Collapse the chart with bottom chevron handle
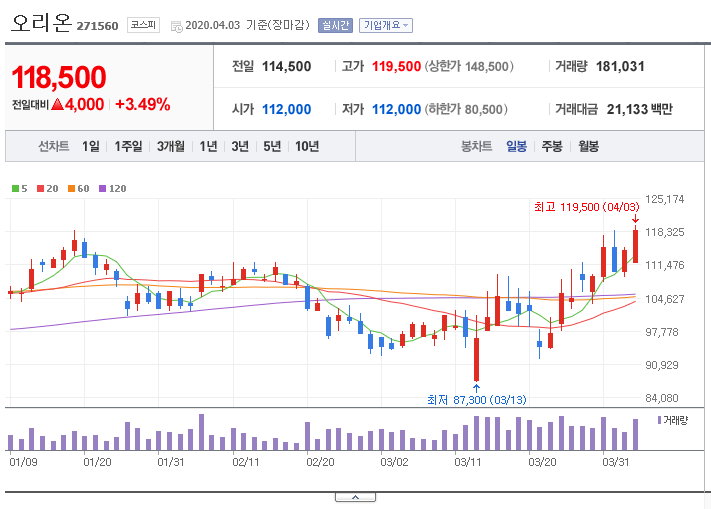Viewport: 711px width, 509px height. pos(356,498)
